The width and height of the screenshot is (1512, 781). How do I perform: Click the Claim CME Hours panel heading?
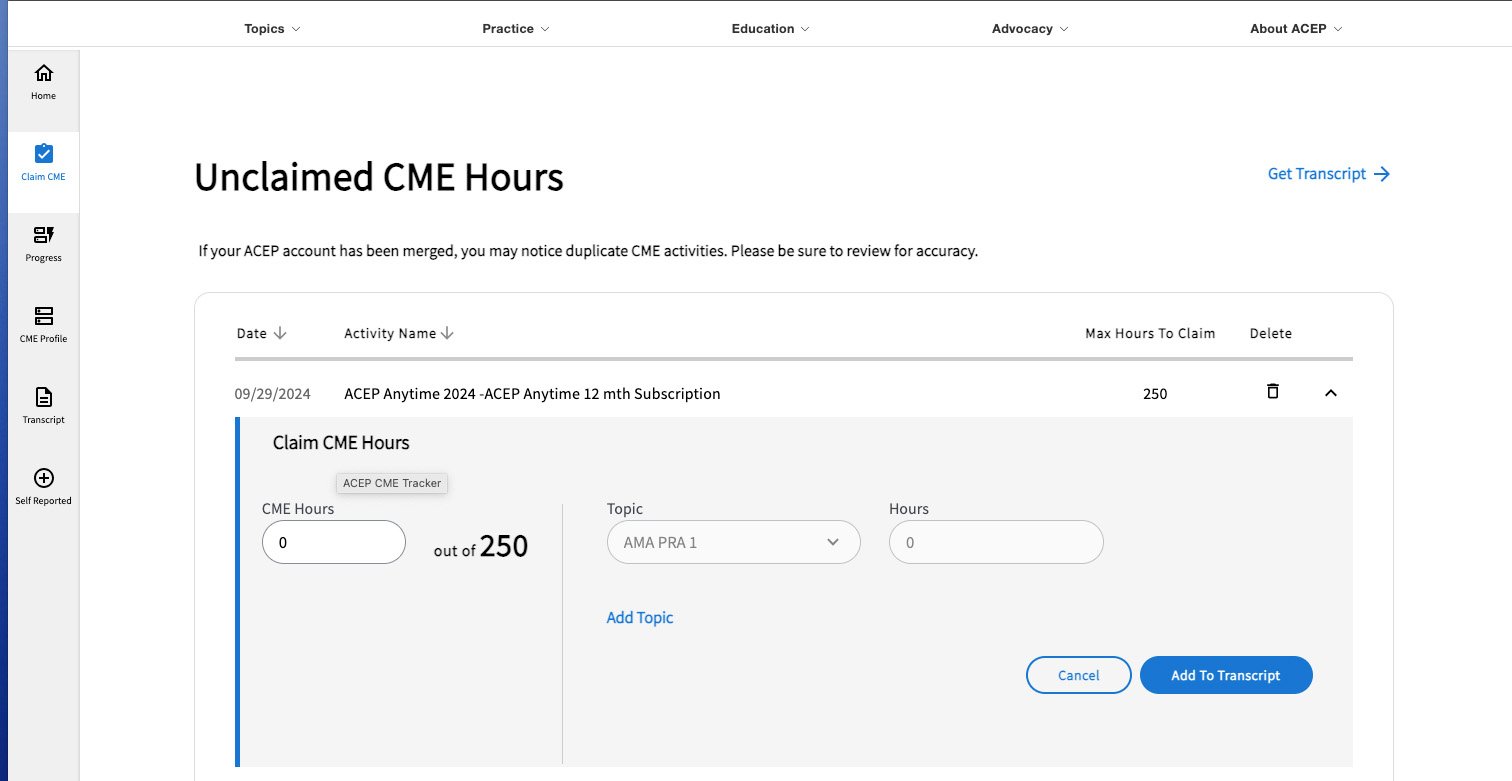341,443
